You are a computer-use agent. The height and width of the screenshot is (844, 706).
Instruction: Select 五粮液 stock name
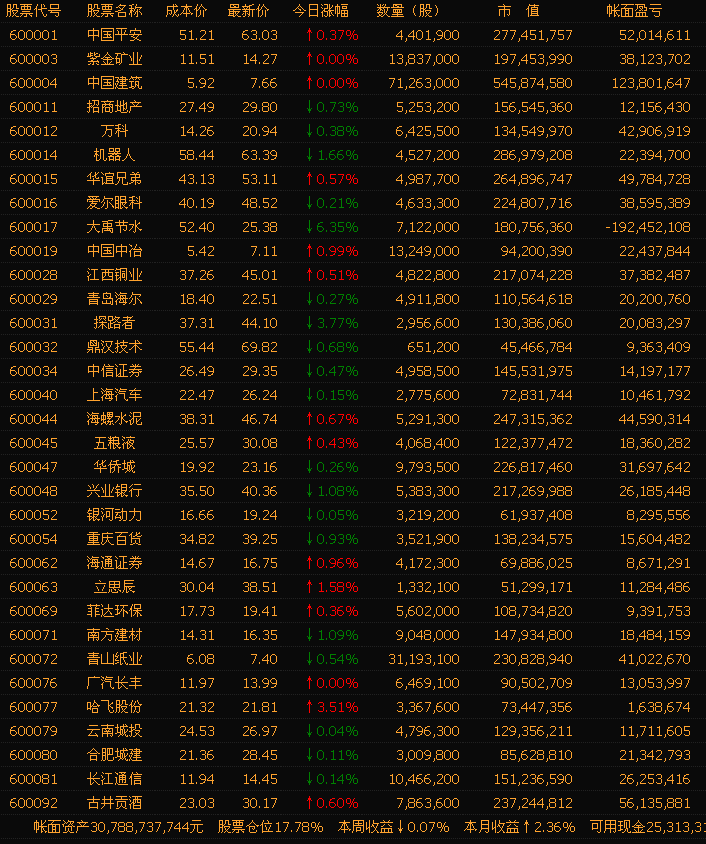point(115,443)
